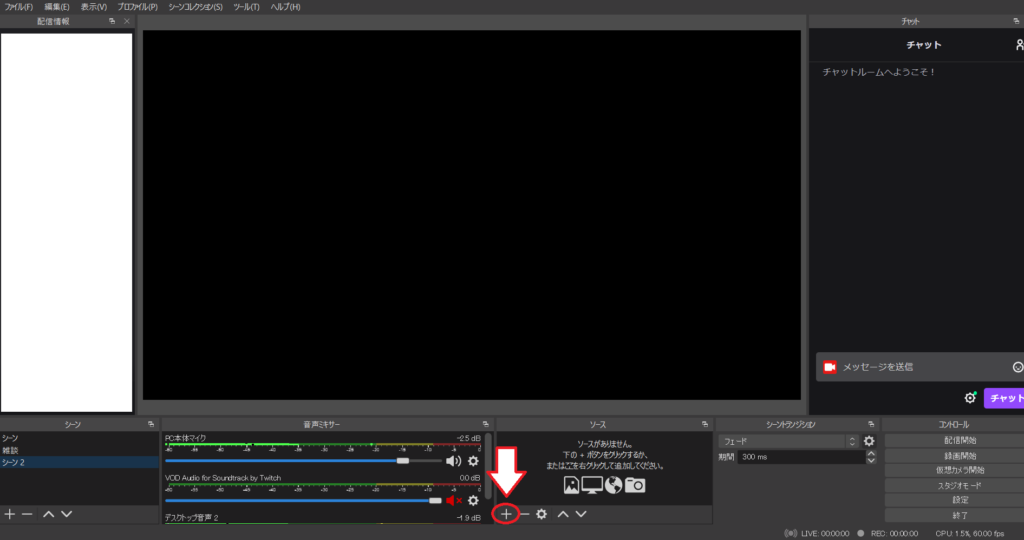
Task: Undock the シーン panel
Action: pyautogui.click(x=151, y=424)
